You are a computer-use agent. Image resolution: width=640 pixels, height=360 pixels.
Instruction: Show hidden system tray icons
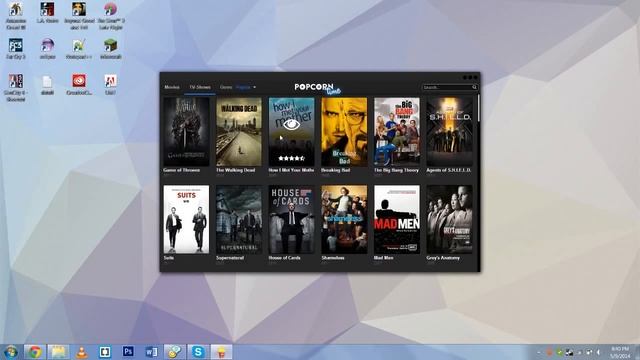(x=539, y=352)
